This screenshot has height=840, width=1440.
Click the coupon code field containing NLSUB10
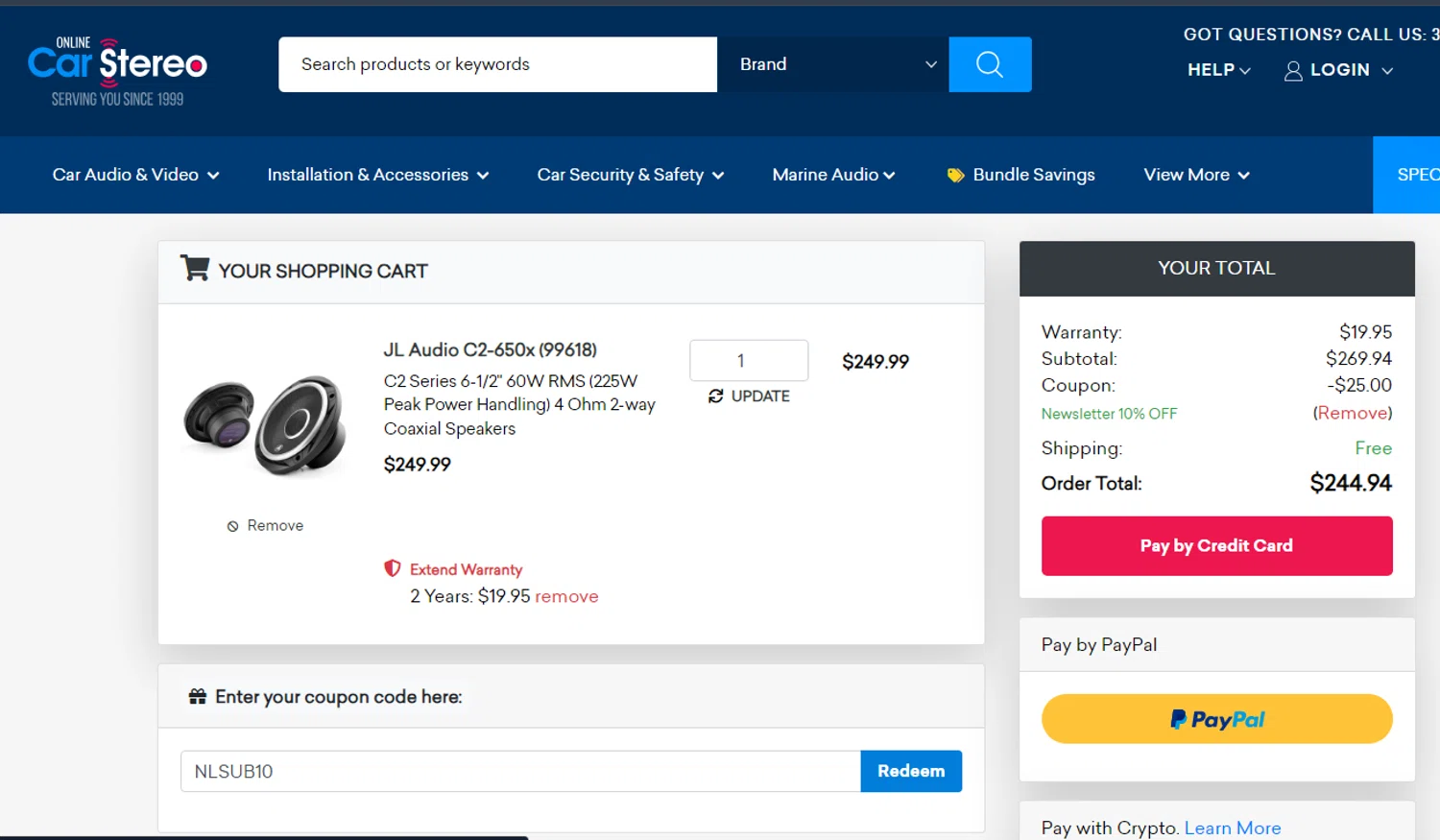click(x=520, y=771)
